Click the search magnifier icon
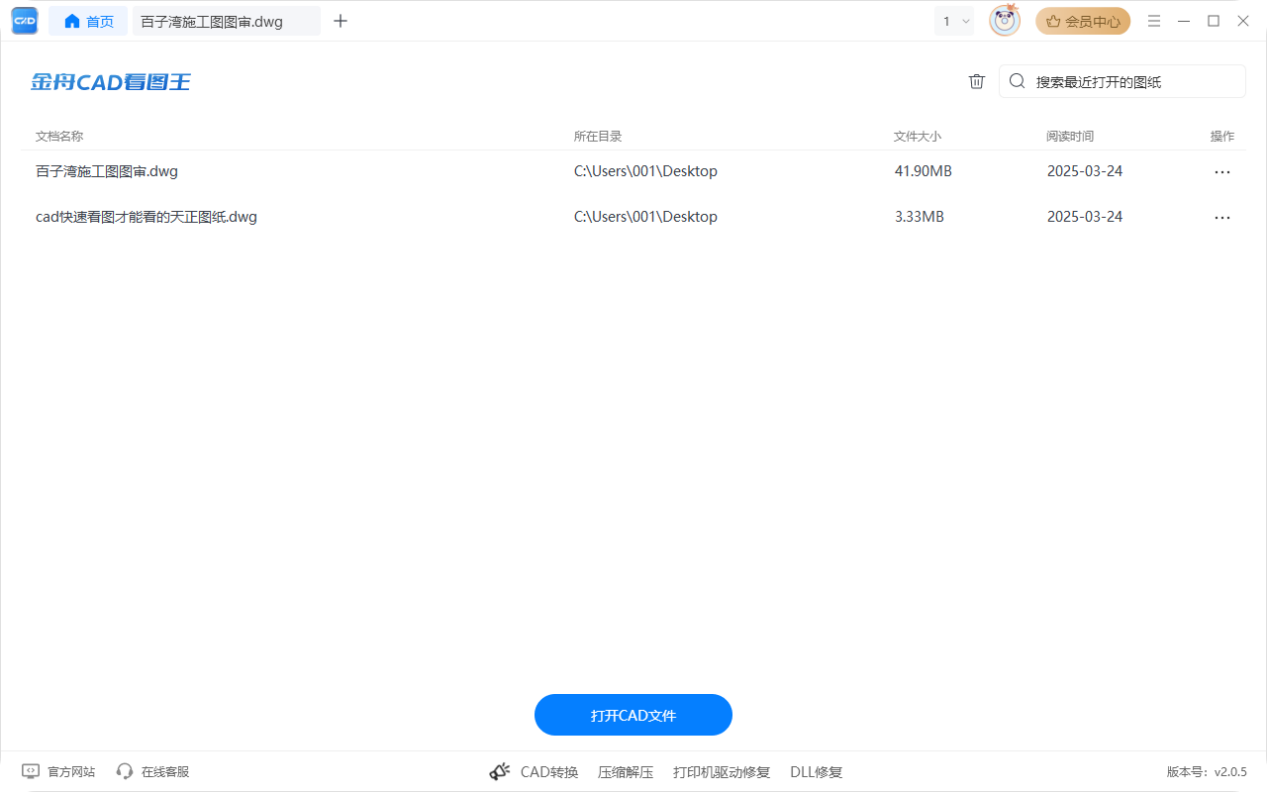This screenshot has width=1267, height=792. point(1017,82)
